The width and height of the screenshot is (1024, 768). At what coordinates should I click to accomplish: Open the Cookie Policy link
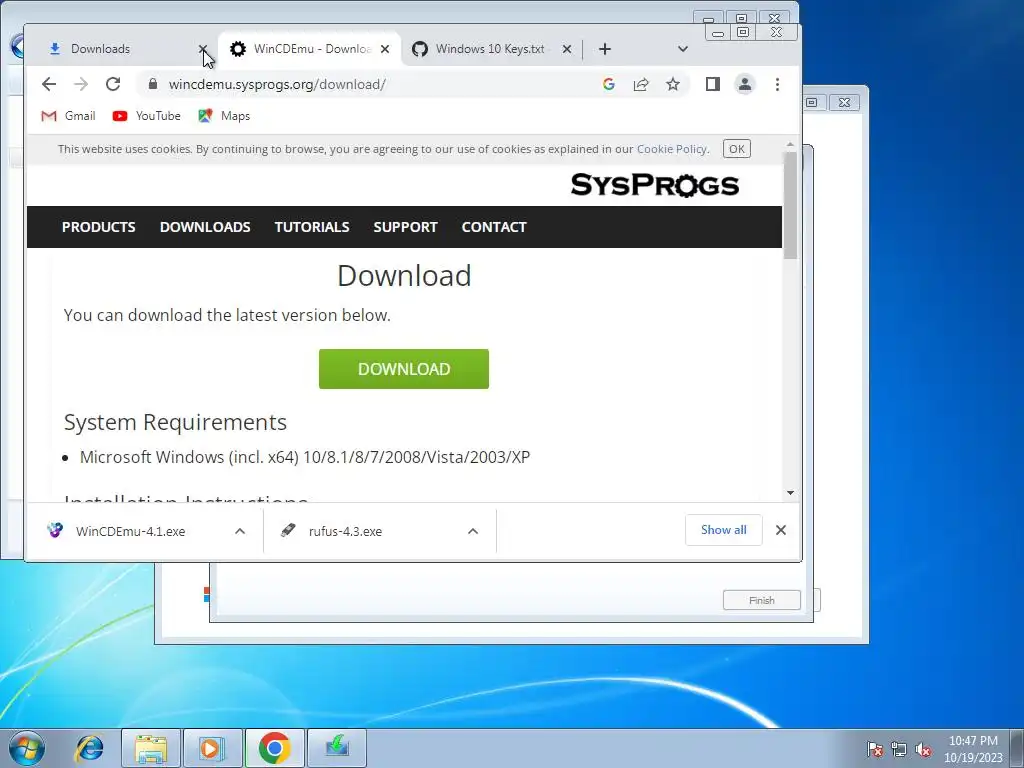tap(672, 149)
